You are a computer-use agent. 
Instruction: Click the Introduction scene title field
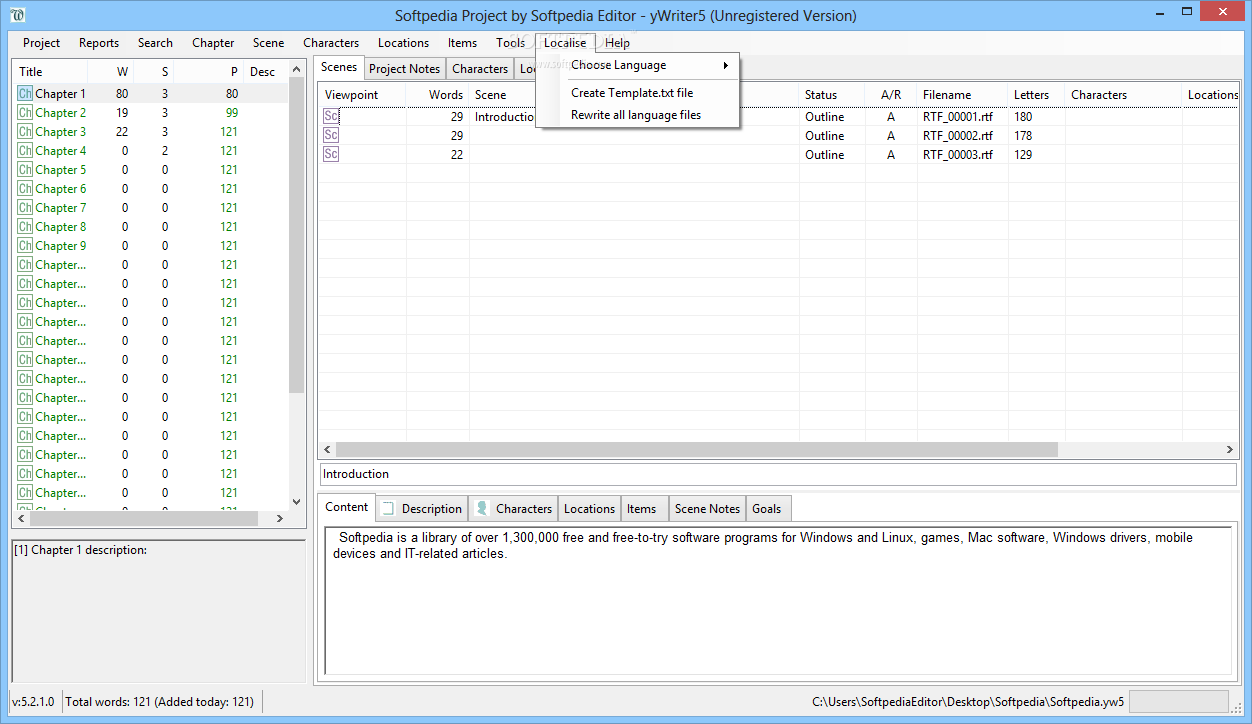click(x=778, y=474)
